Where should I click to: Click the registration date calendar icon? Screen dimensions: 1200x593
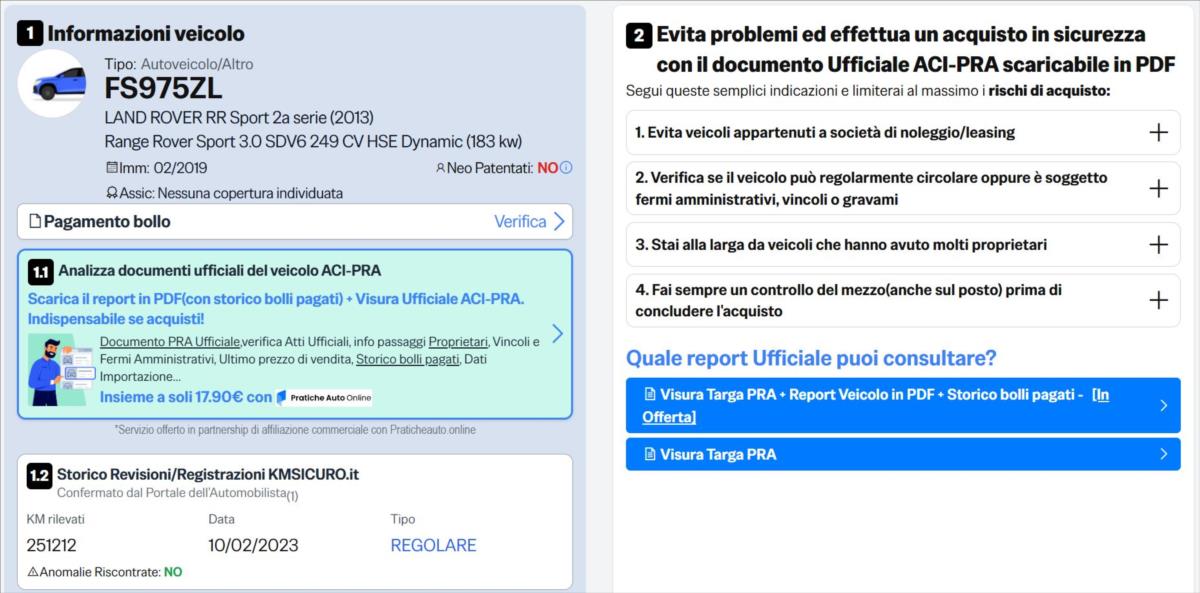pyautogui.click(x=111, y=168)
